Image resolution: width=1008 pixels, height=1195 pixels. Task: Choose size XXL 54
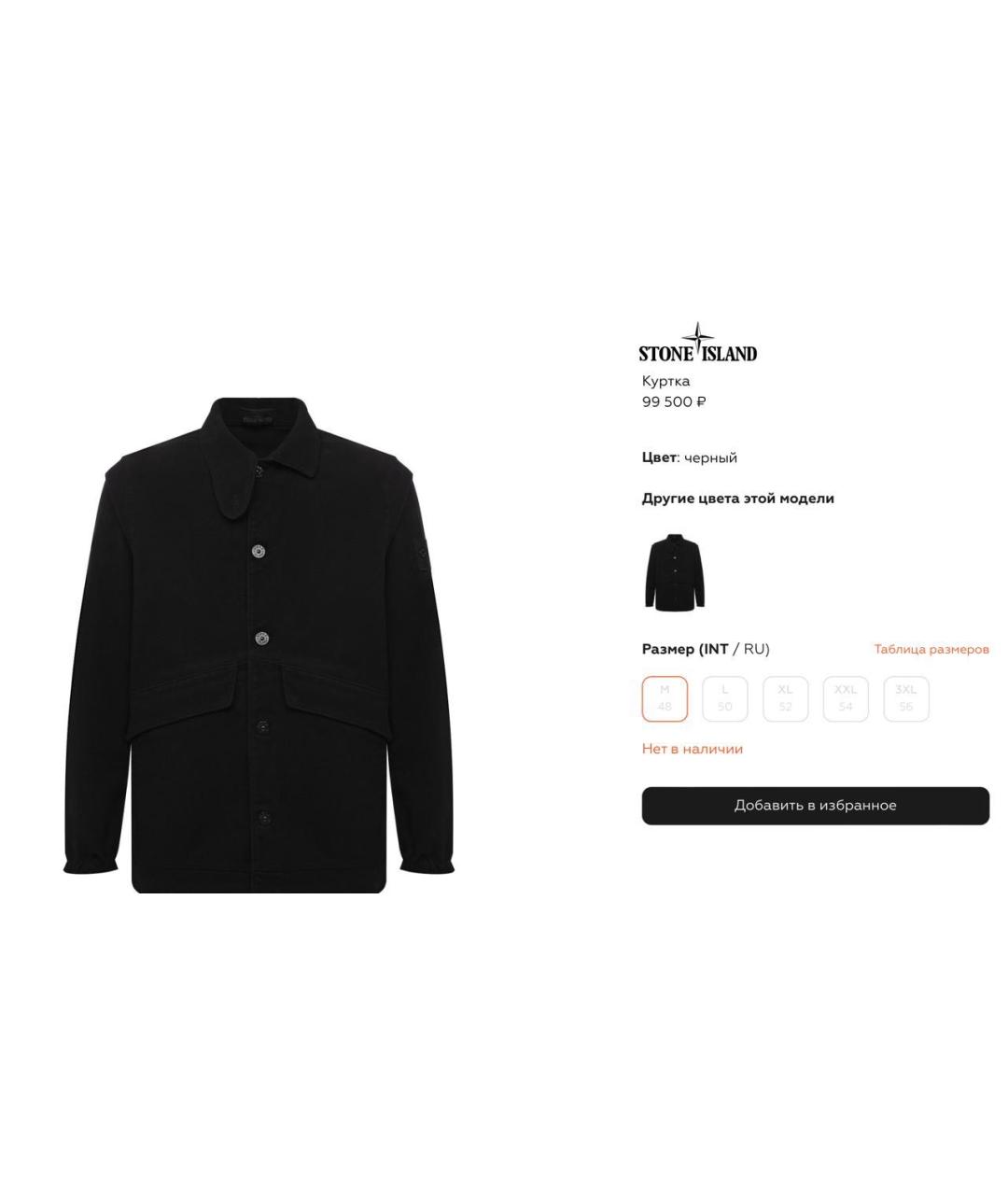pos(846,698)
